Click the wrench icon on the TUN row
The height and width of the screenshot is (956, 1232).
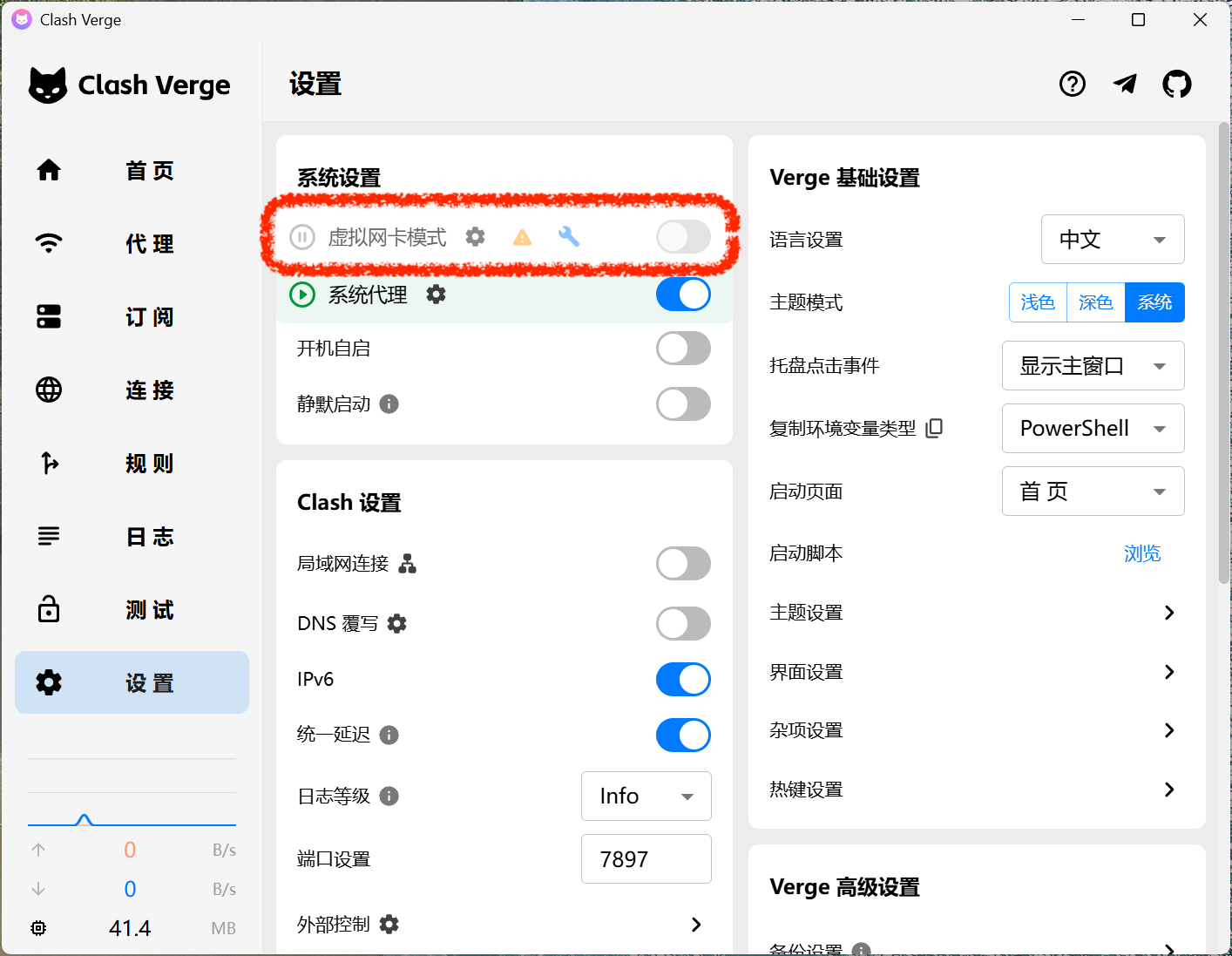point(569,236)
